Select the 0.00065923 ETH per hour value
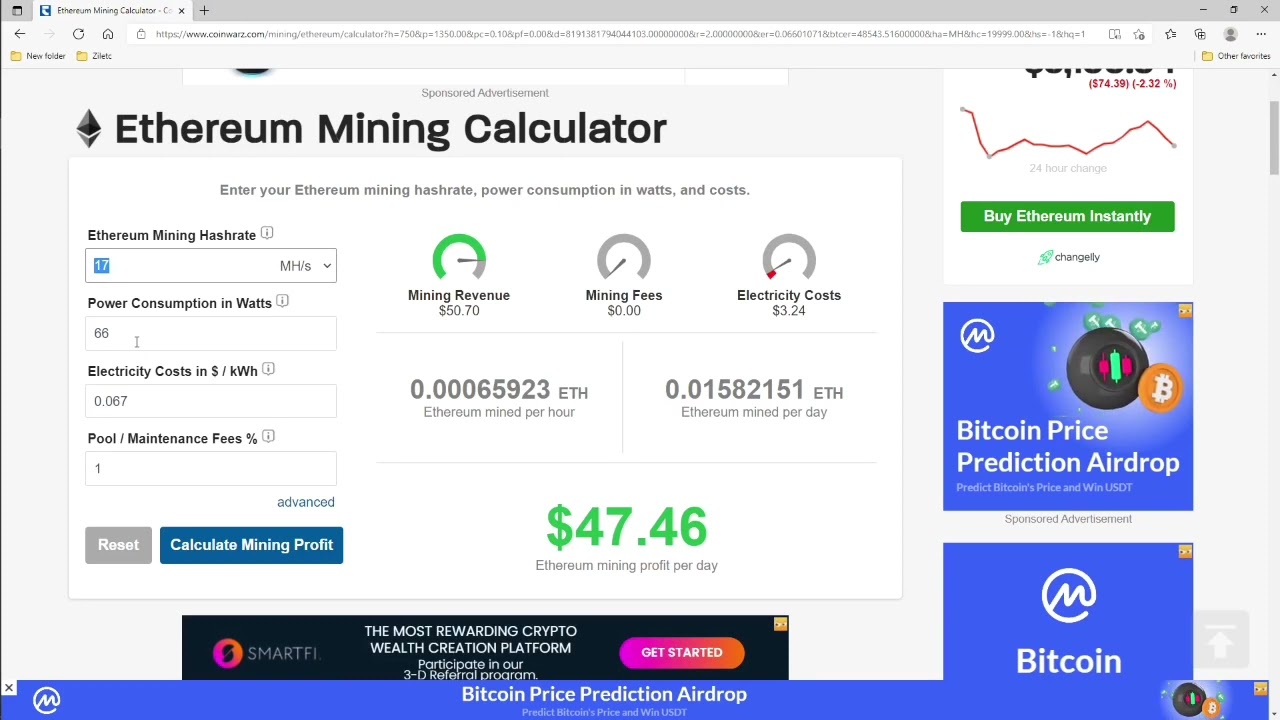Viewport: 1280px width, 720px height. (499, 390)
